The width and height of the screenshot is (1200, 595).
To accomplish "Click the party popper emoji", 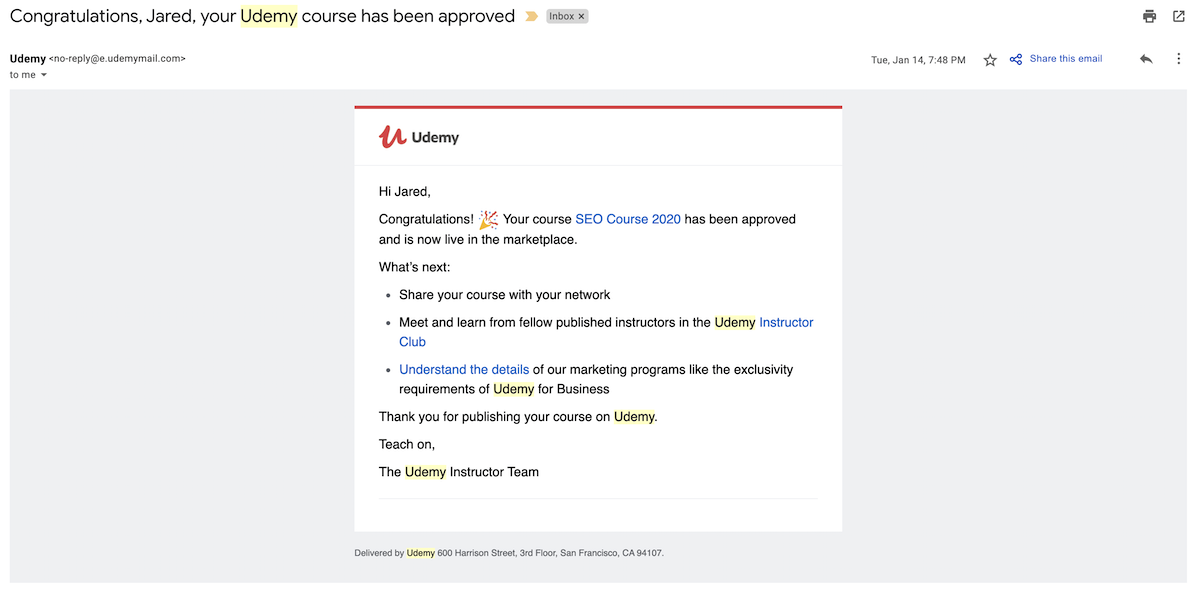I will (488, 219).
